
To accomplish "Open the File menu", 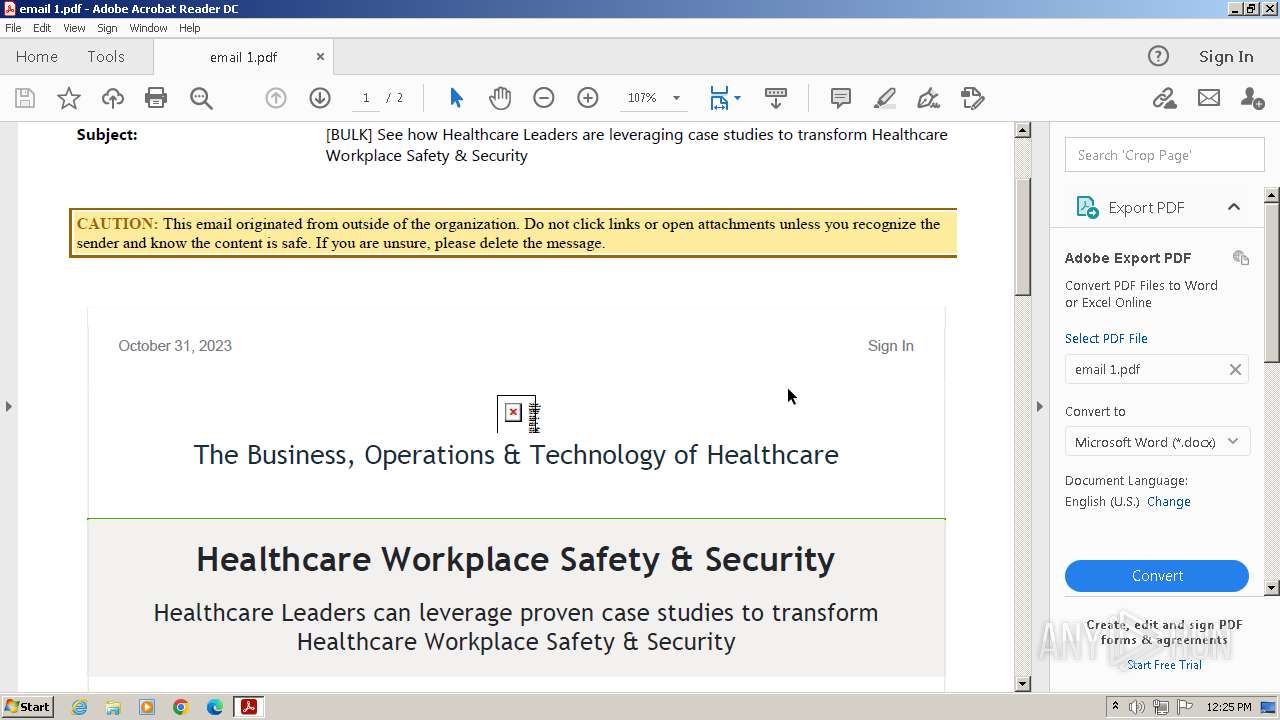I will [x=13, y=28].
